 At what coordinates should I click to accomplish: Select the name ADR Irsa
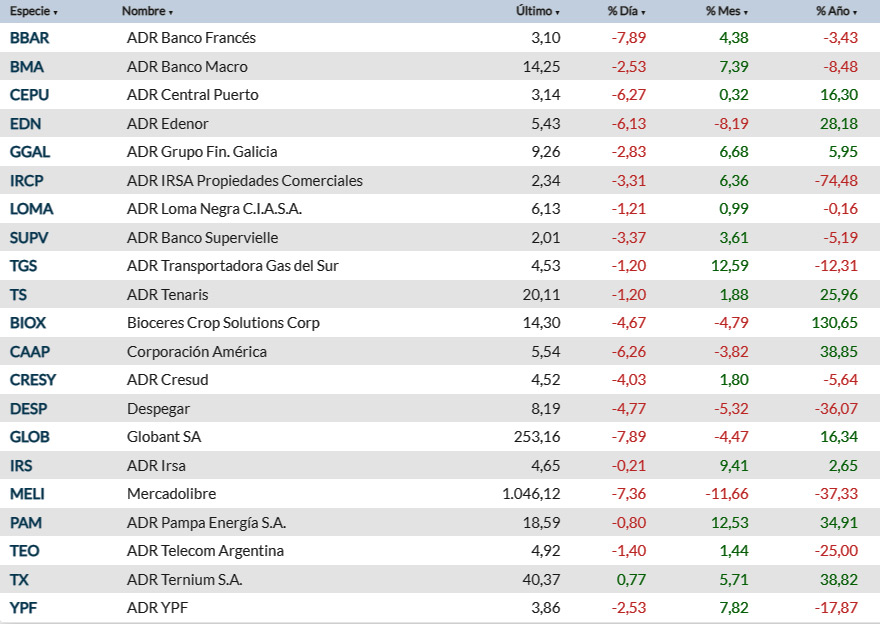156,466
